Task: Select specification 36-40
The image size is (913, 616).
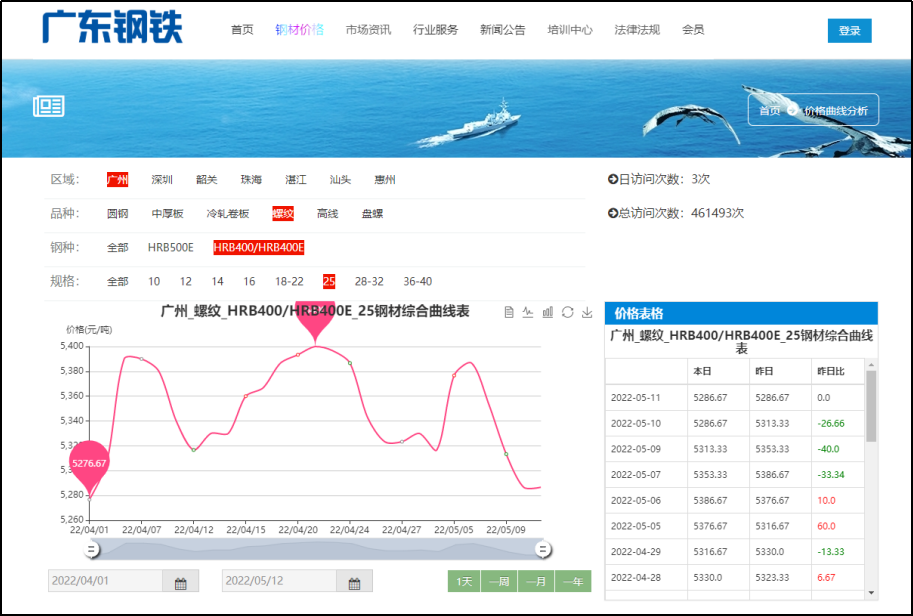Action: pos(417,282)
